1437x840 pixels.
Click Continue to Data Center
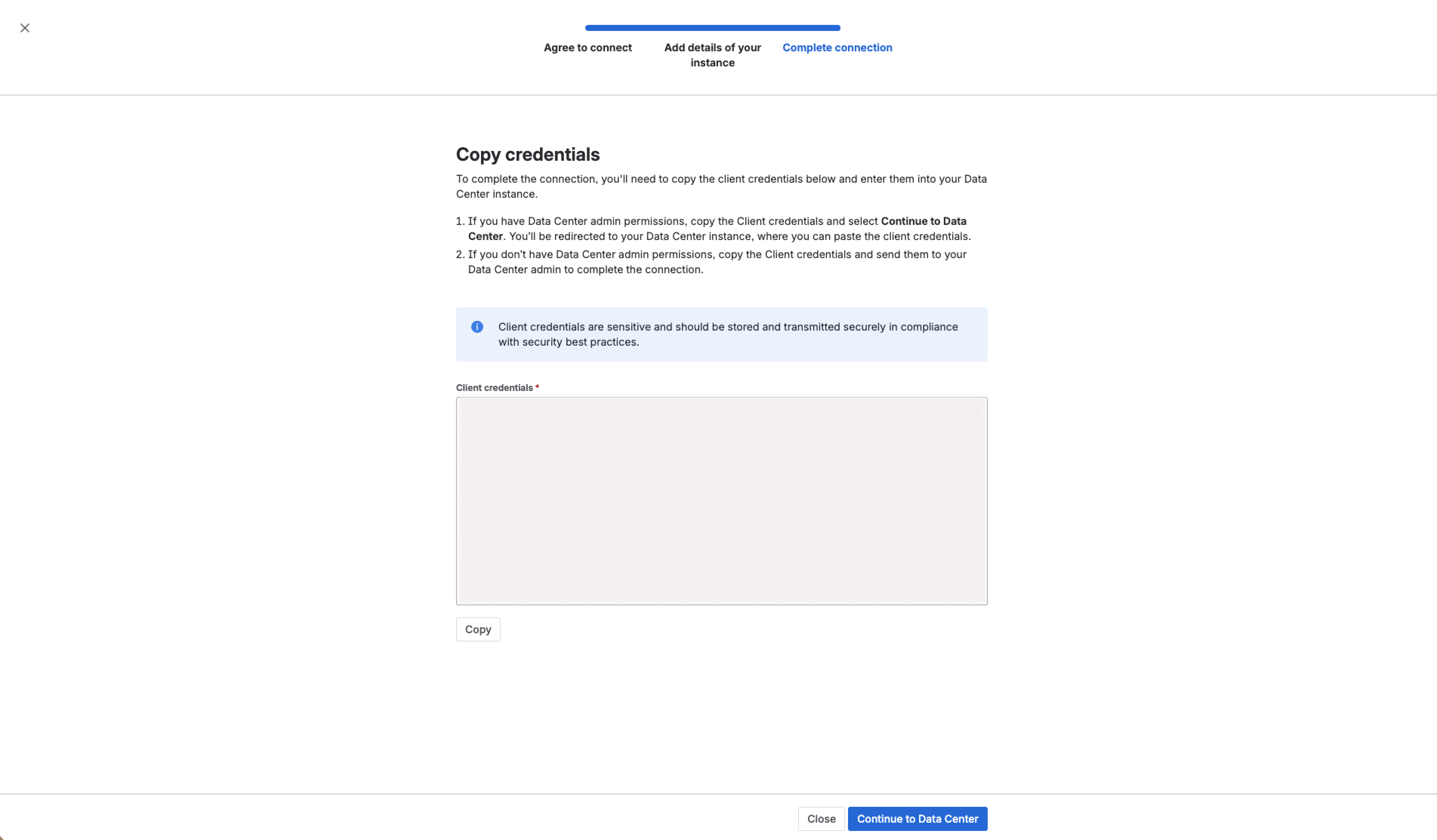pyautogui.click(x=917, y=819)
